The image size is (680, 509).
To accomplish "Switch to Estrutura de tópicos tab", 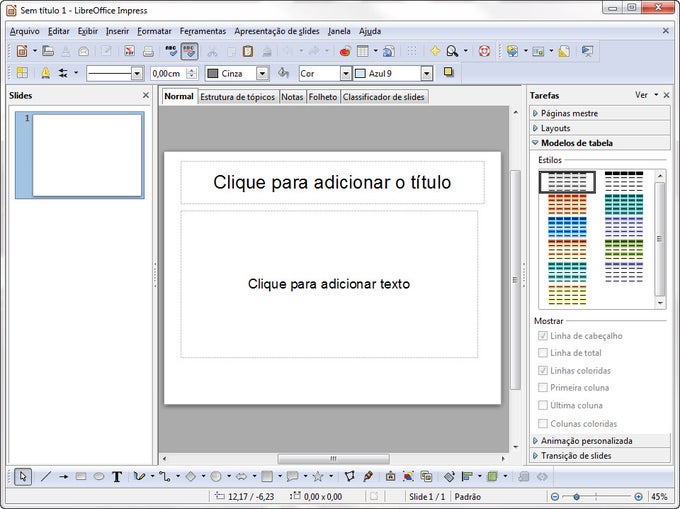I will [237, 97].
